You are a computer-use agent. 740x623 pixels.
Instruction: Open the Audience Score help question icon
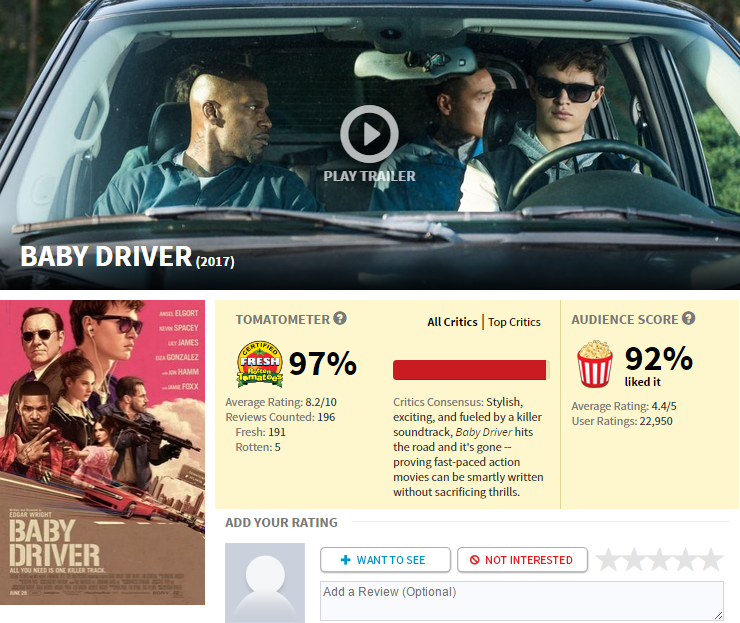click(x=689, y=319)
